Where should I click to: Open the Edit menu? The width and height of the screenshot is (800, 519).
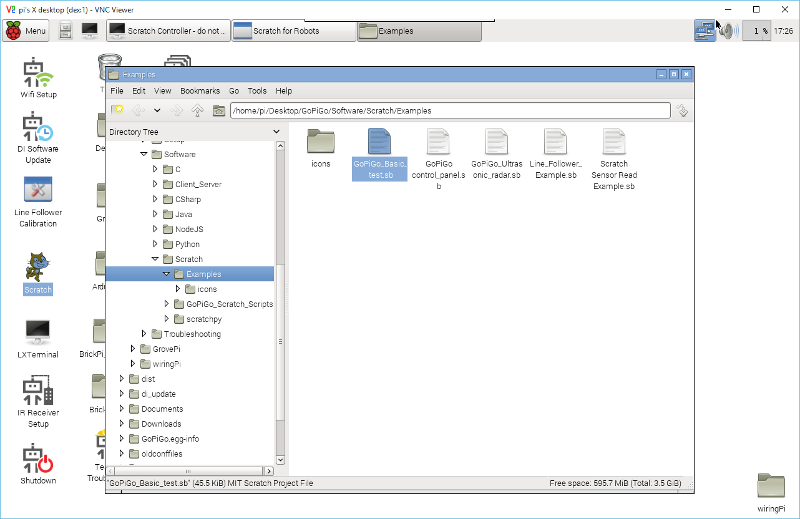139,91
